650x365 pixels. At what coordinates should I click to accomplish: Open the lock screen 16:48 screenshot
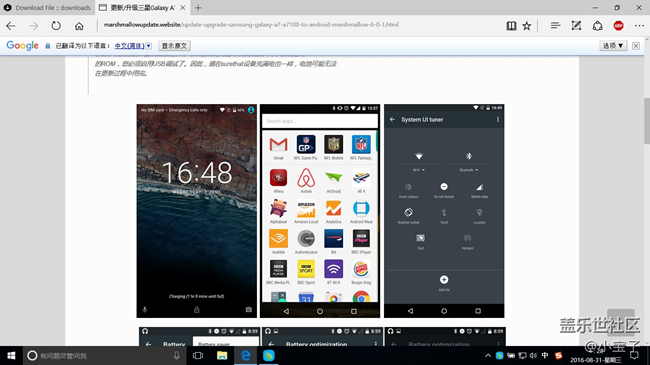click(x=196, y=211)
